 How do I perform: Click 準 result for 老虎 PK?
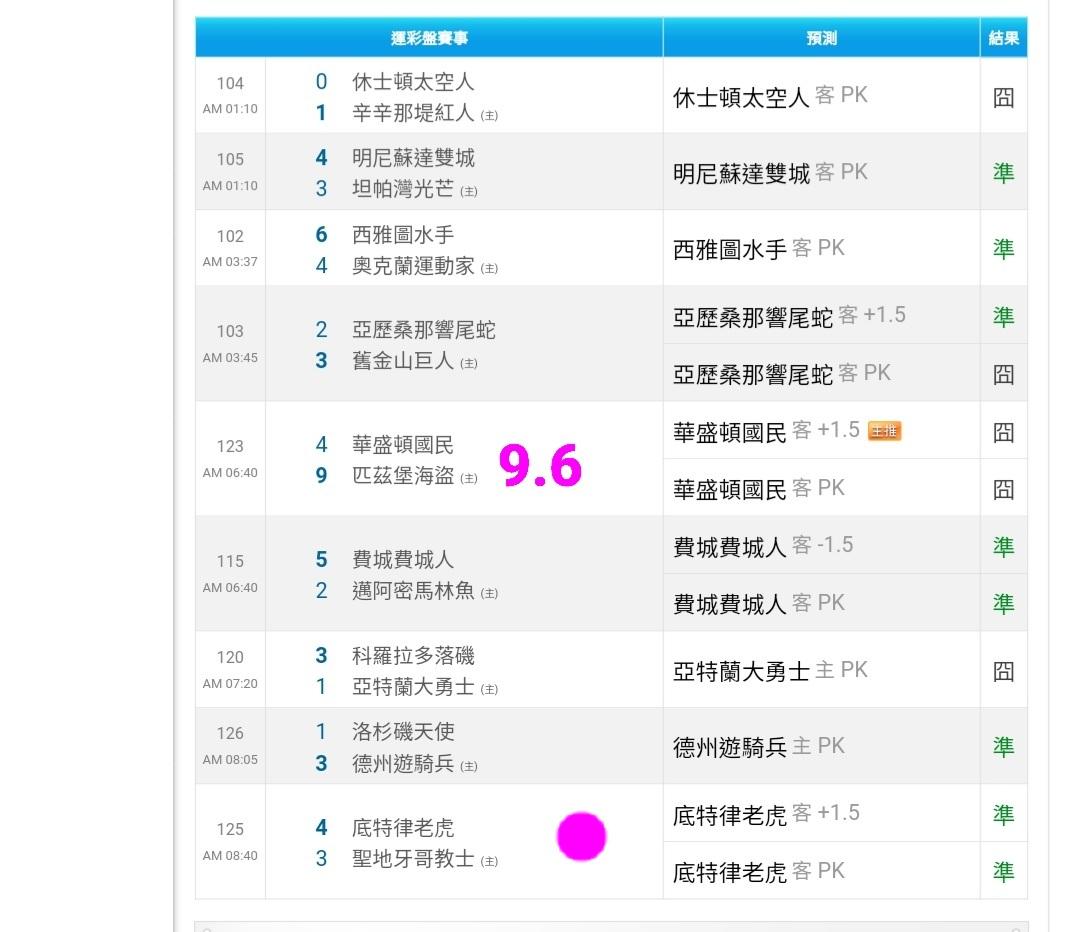(x=1004, y=872)
